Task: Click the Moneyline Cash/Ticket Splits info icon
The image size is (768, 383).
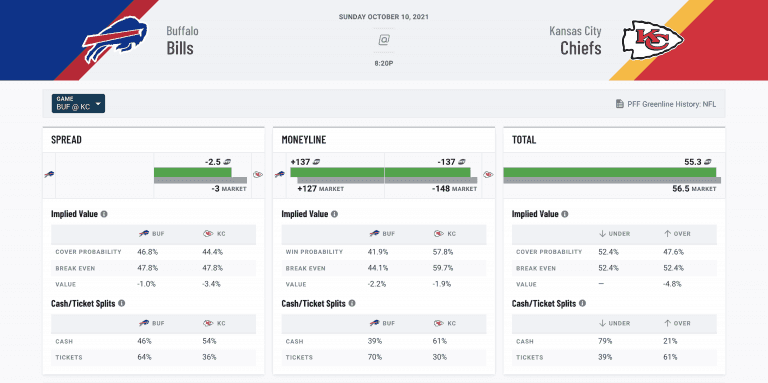Action: 352,303
